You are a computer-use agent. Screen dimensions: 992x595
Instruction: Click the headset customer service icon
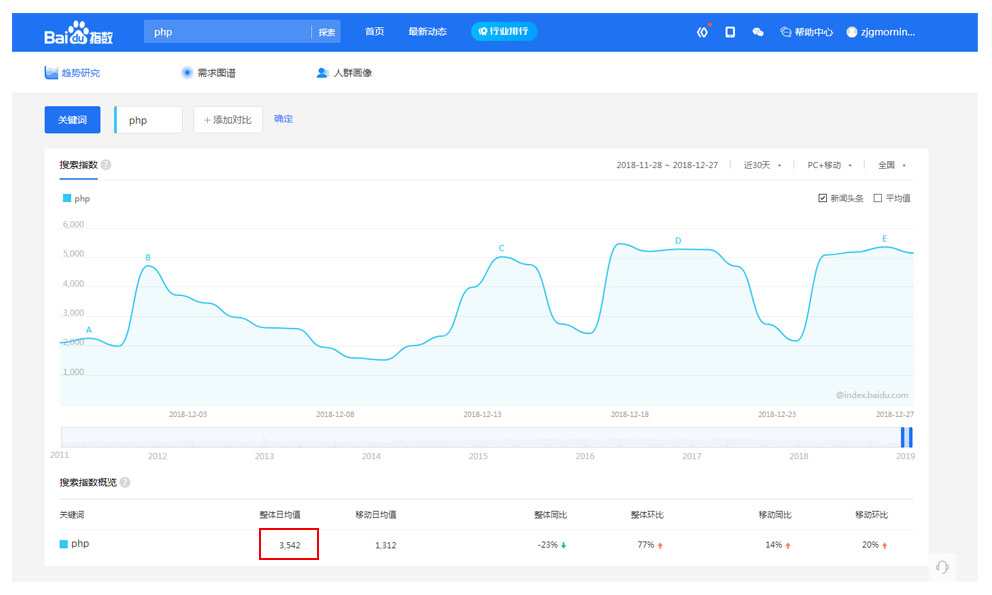point(941,567)
